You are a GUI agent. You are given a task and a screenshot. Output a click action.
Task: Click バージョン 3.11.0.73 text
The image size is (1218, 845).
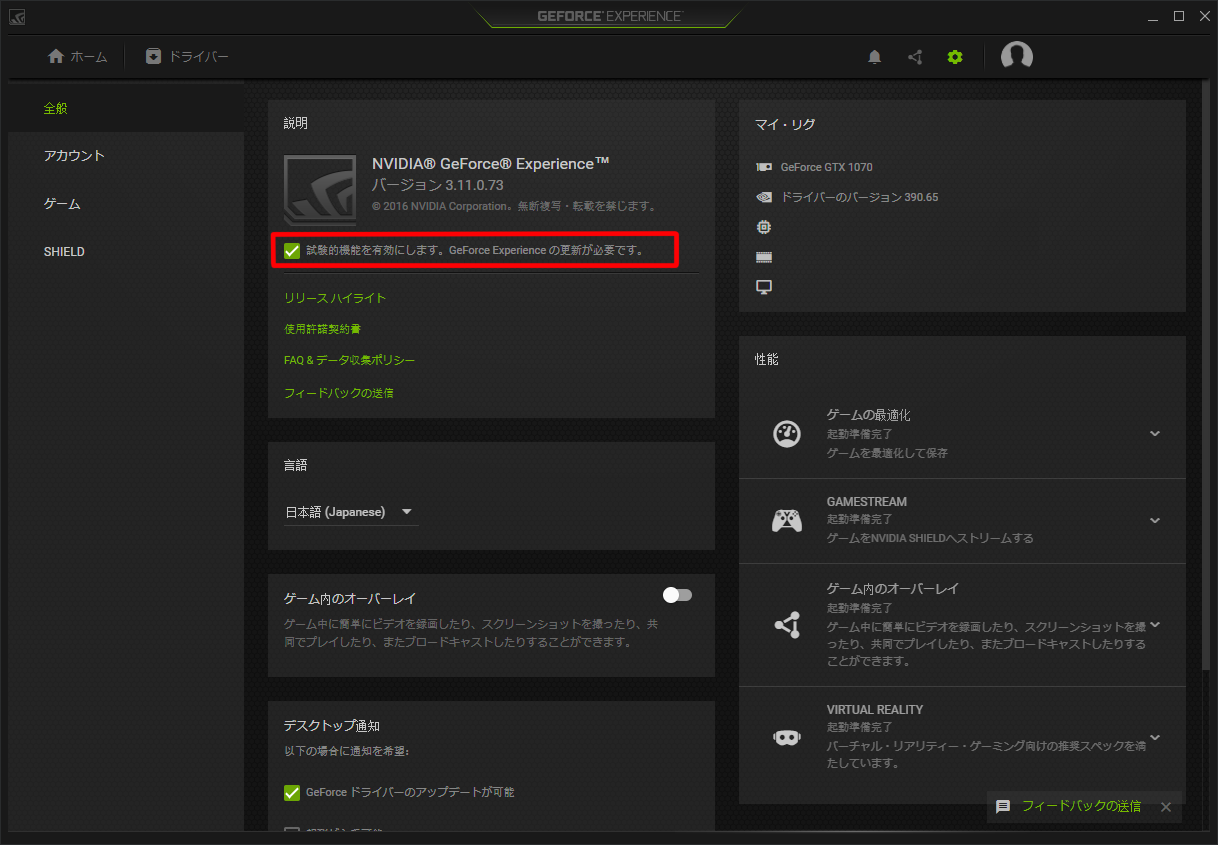point(438,185)
